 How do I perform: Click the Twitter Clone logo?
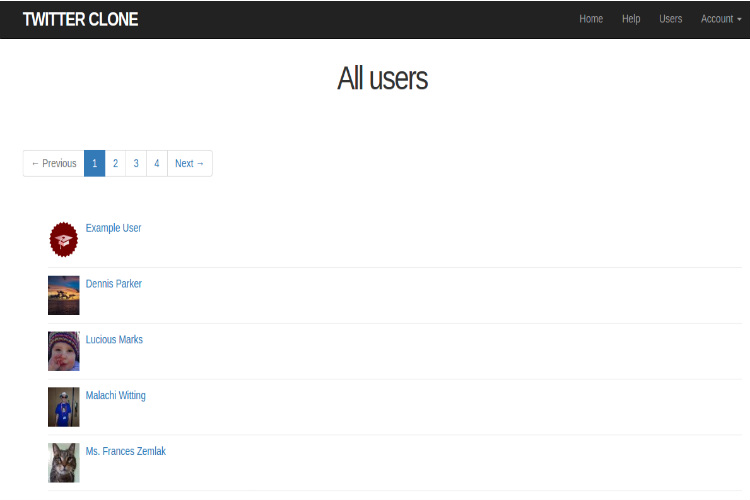pyautogui.click(x=80, y=19)
